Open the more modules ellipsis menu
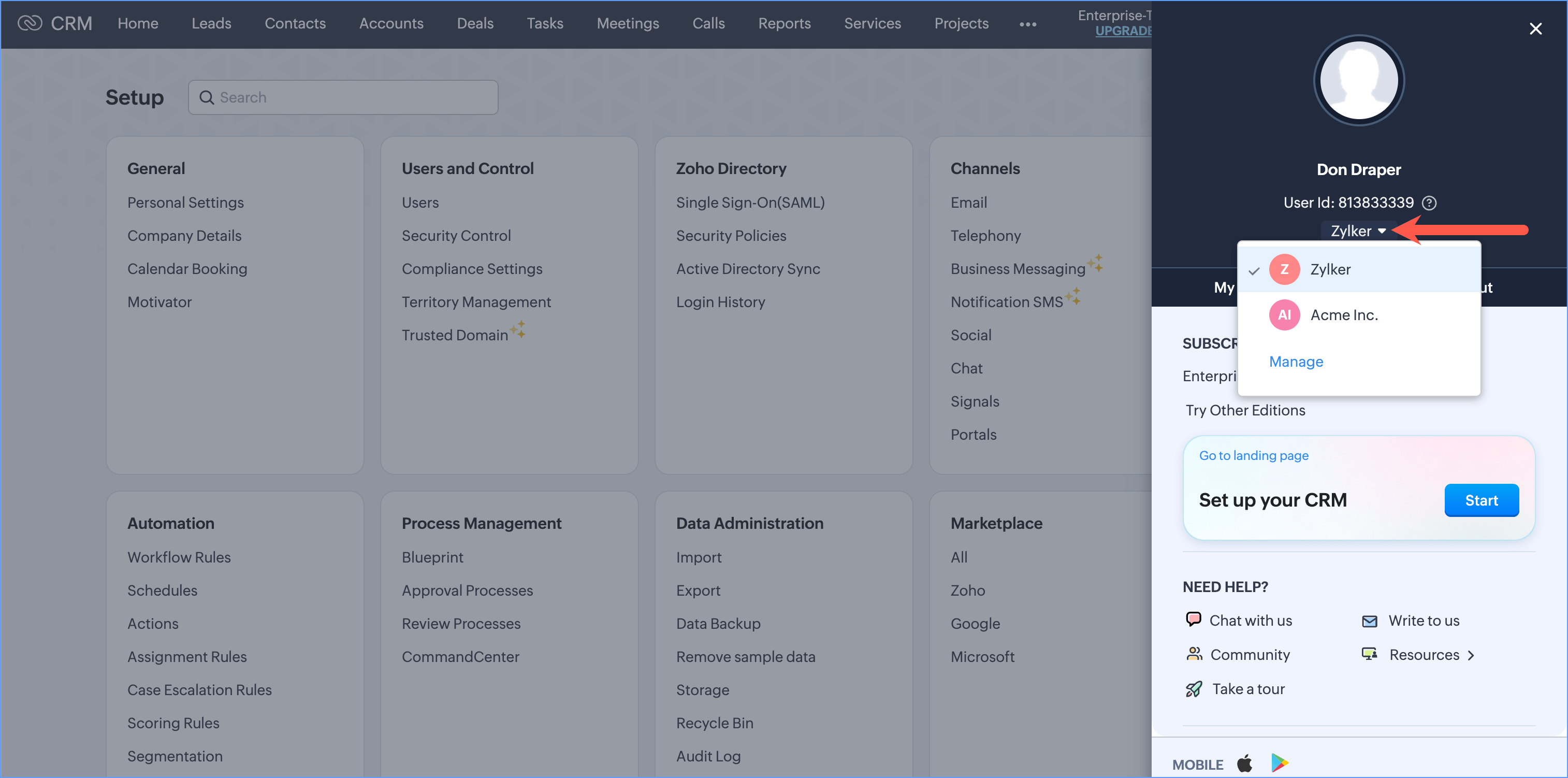 [x=1027, y=24]
